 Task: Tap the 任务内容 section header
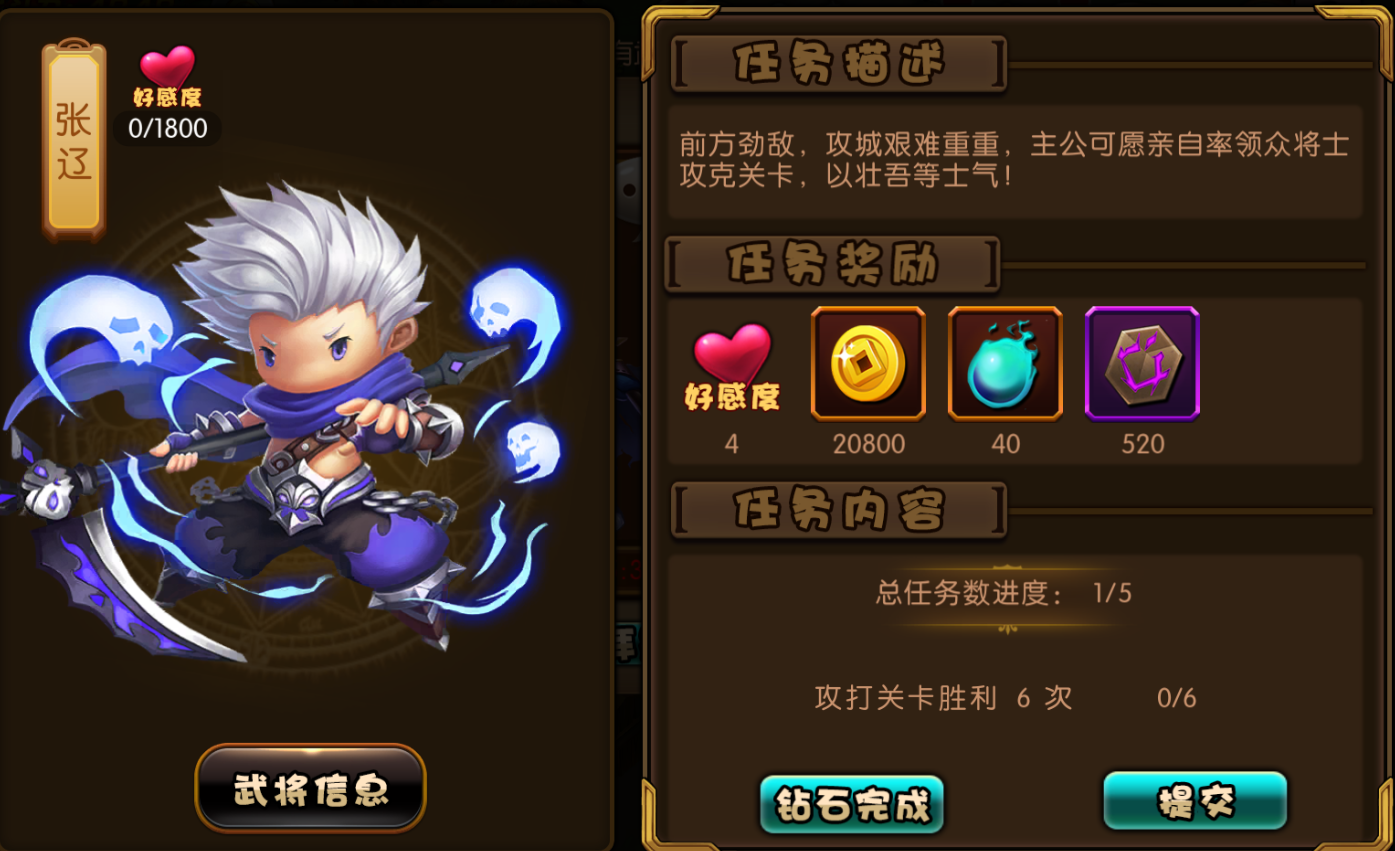pyautogui.click(x=839, y=510)
